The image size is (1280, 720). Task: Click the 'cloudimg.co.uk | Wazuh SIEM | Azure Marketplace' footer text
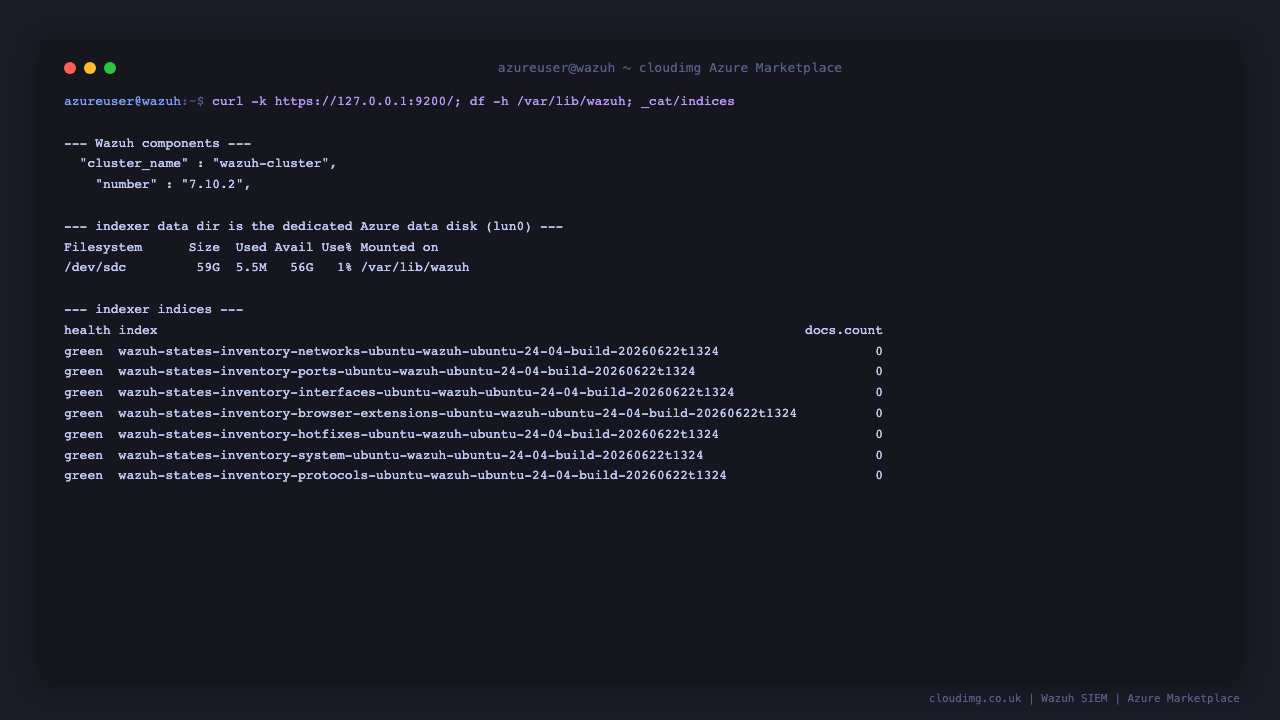pos(1084,698)
